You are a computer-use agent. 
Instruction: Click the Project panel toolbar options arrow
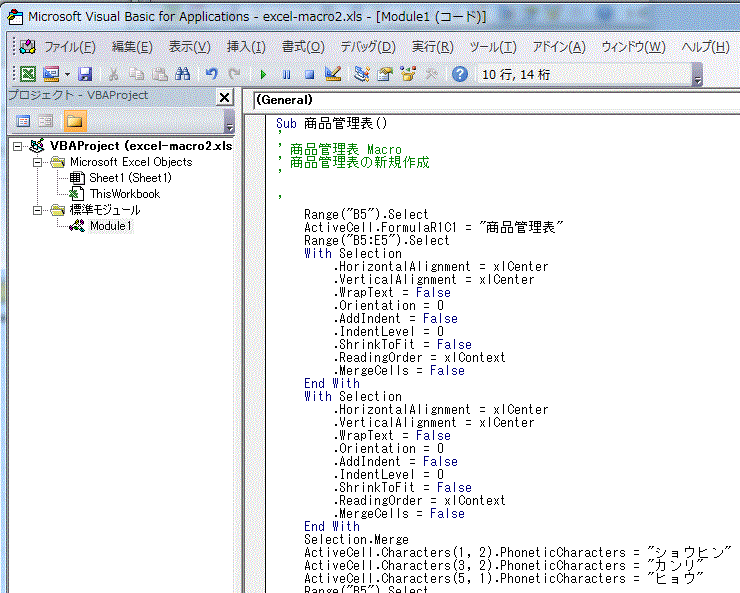pyautogui.click(x=229, y=121)
